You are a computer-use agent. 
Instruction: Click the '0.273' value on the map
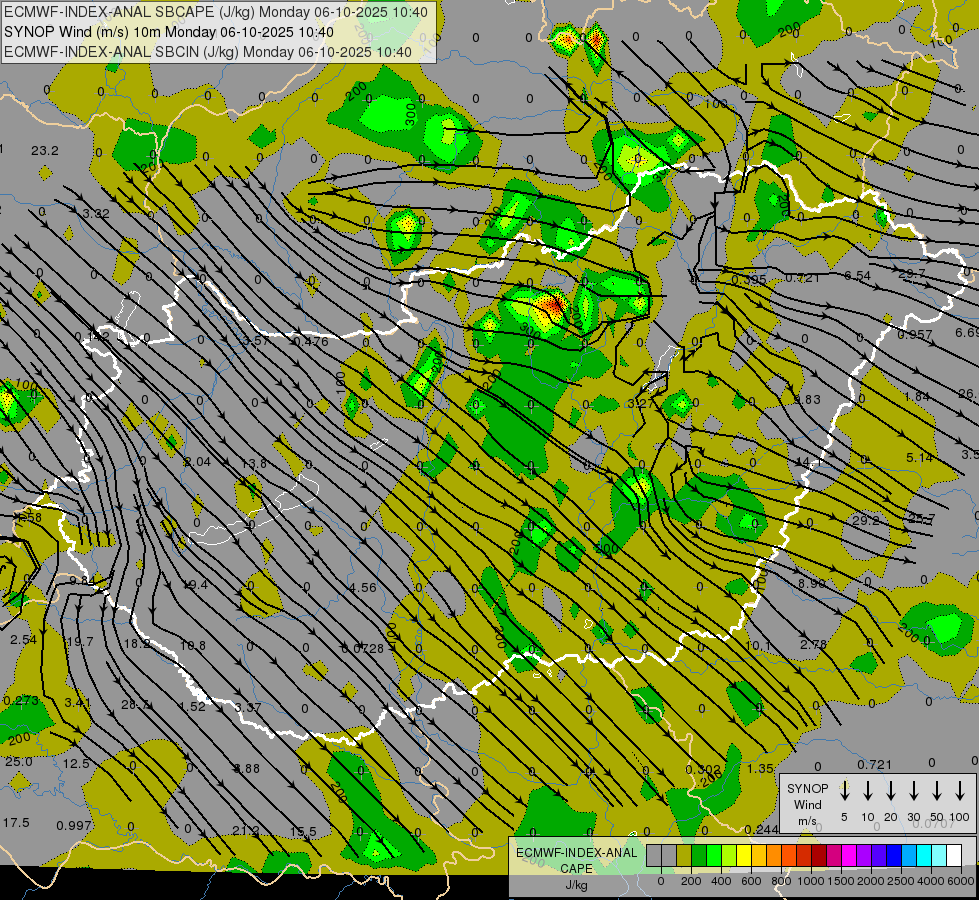tap(21, 701)
